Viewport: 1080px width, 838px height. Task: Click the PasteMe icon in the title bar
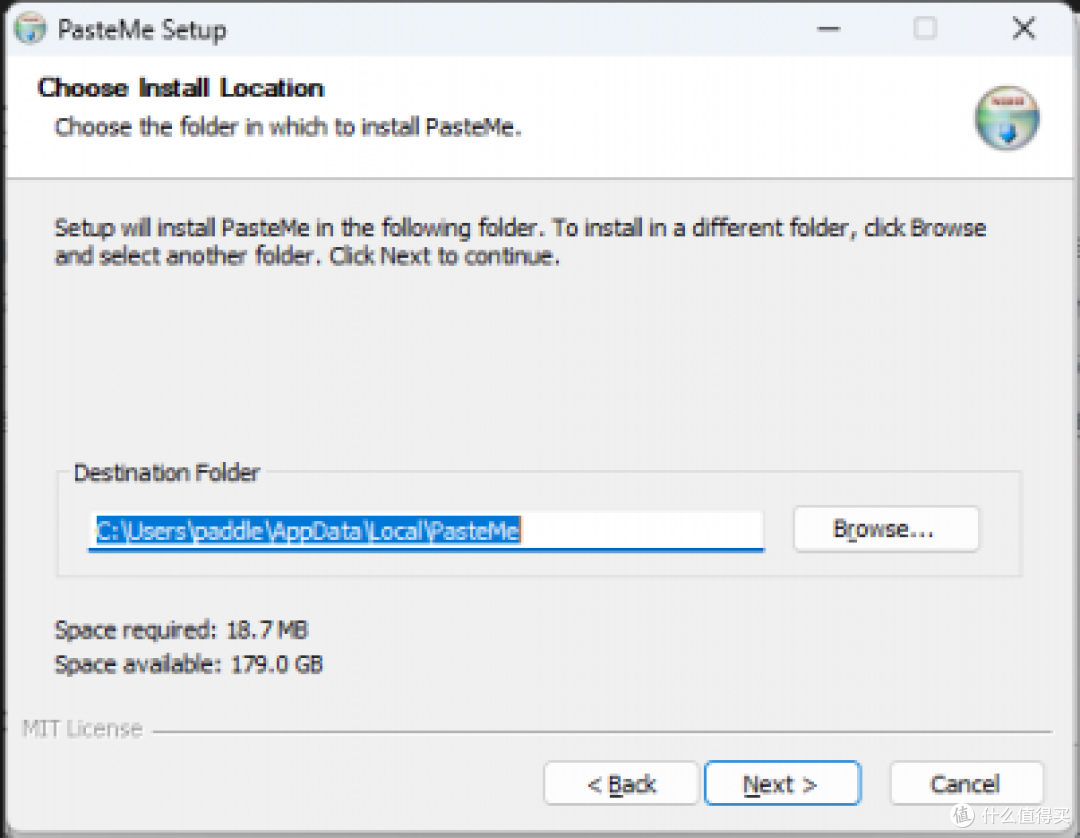click(30, 29)
